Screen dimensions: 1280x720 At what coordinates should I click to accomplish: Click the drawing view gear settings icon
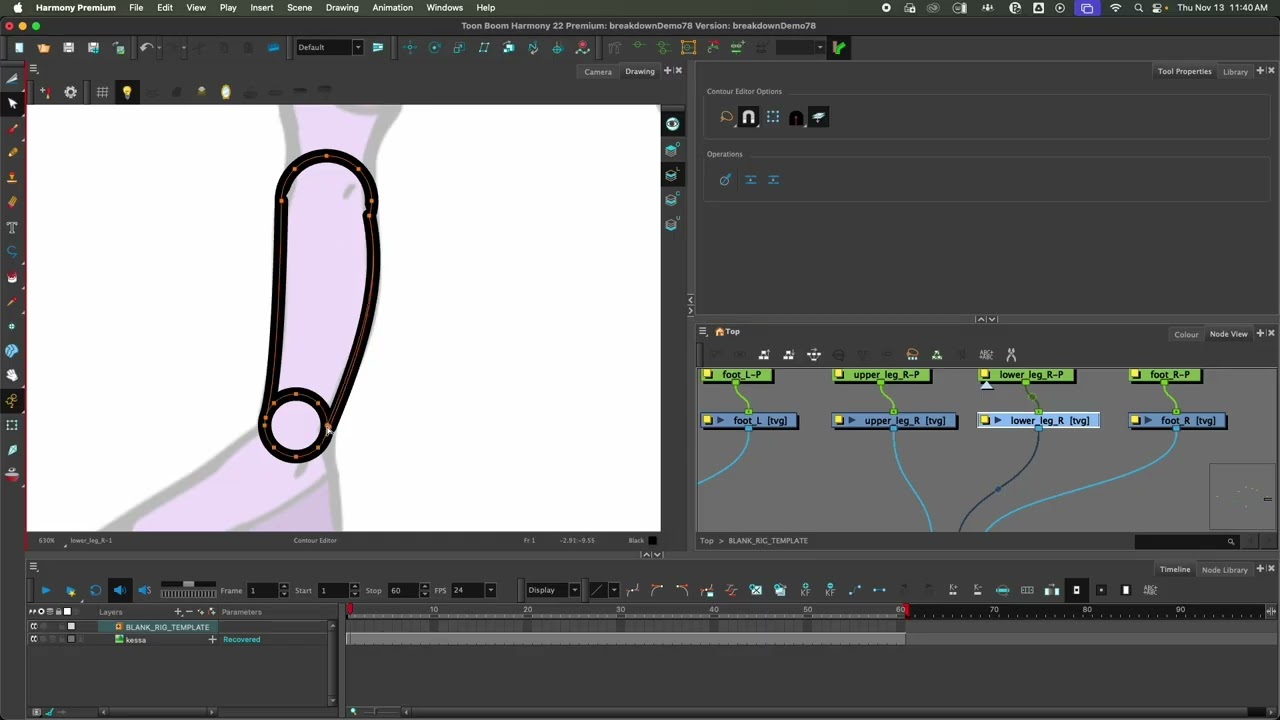(71, 92)
